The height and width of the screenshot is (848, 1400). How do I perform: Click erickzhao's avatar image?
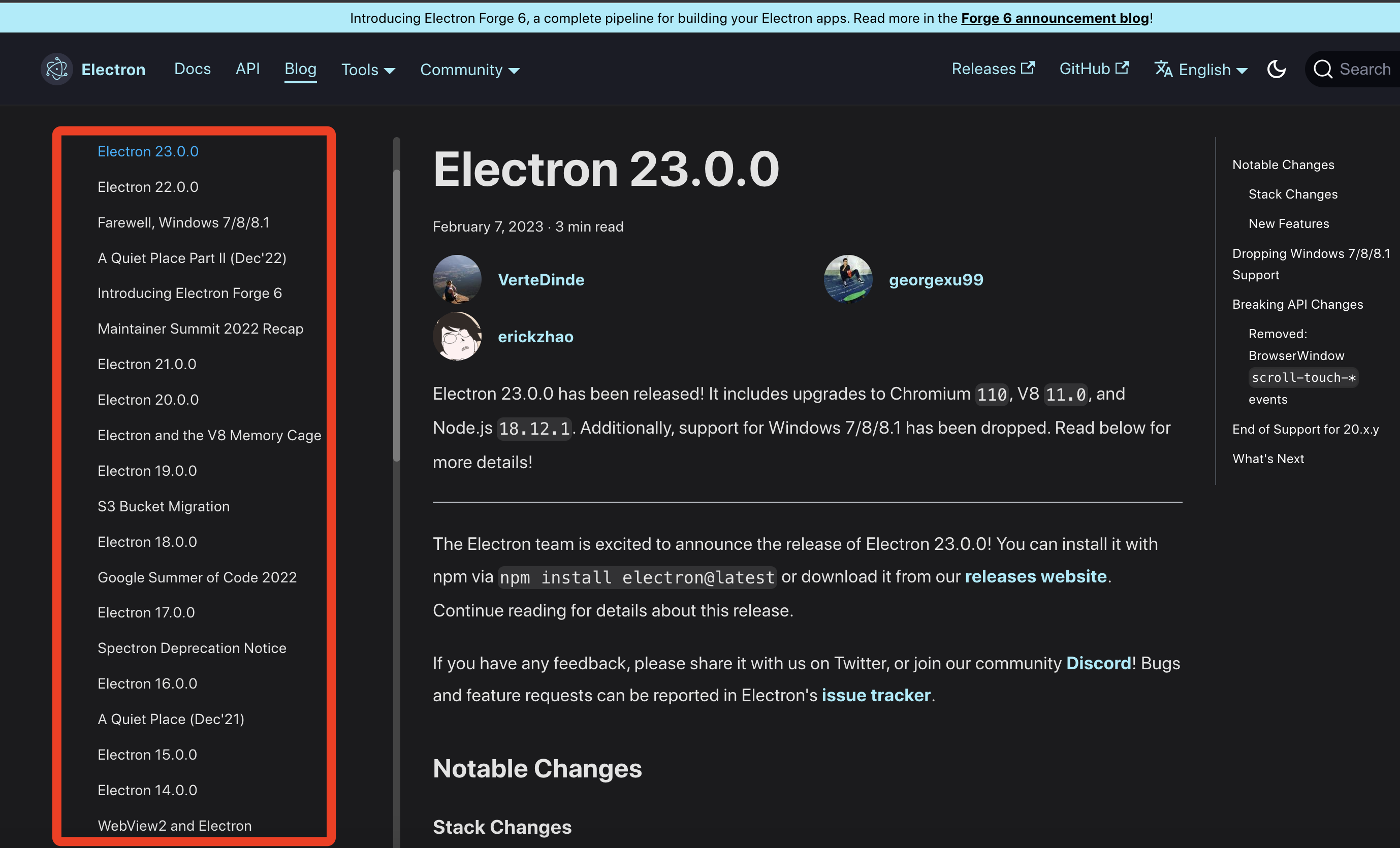pyautogui.click(x=457, y=336)
